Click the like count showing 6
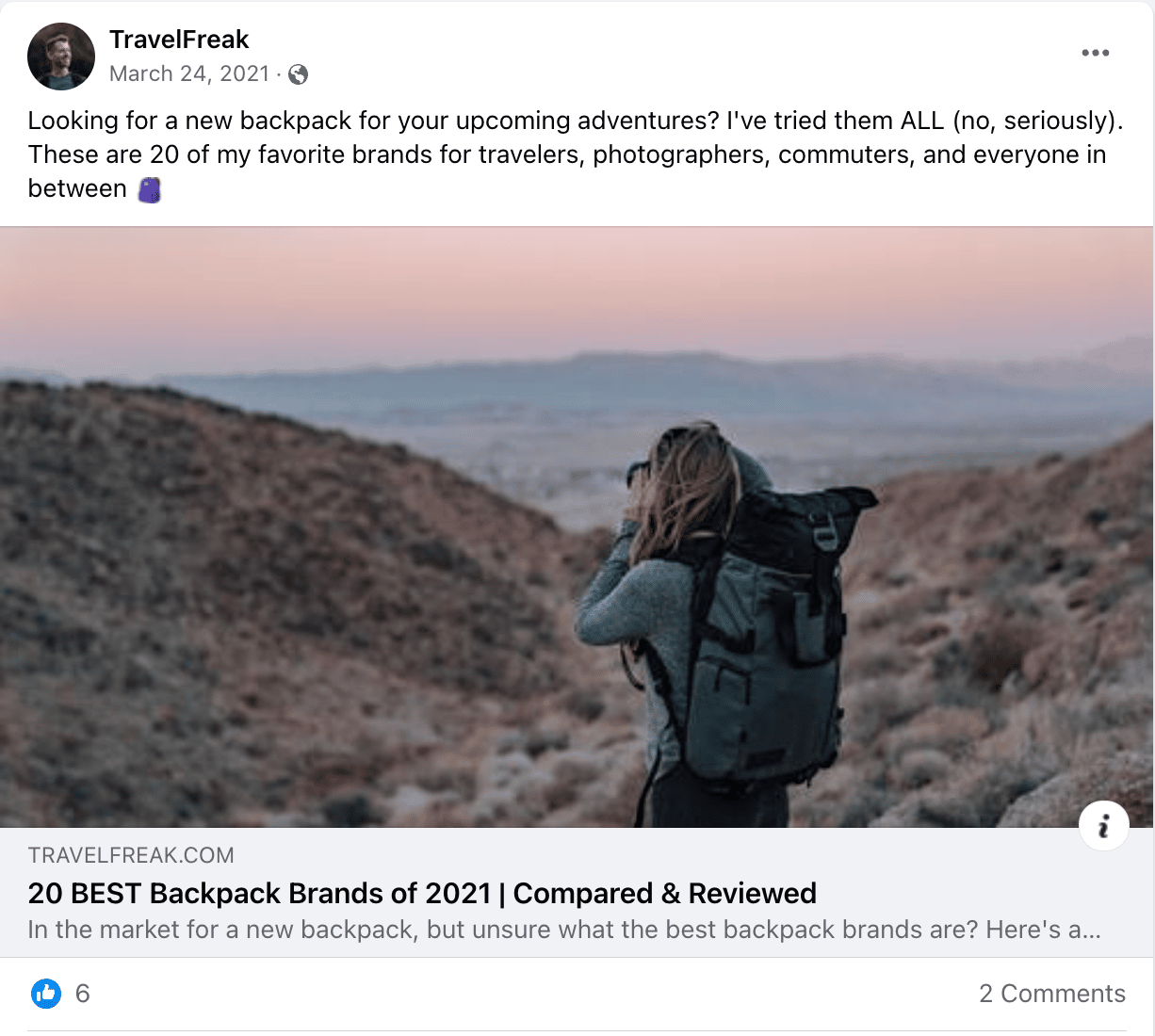The image size is (1155, 1036). click(81, 993)
